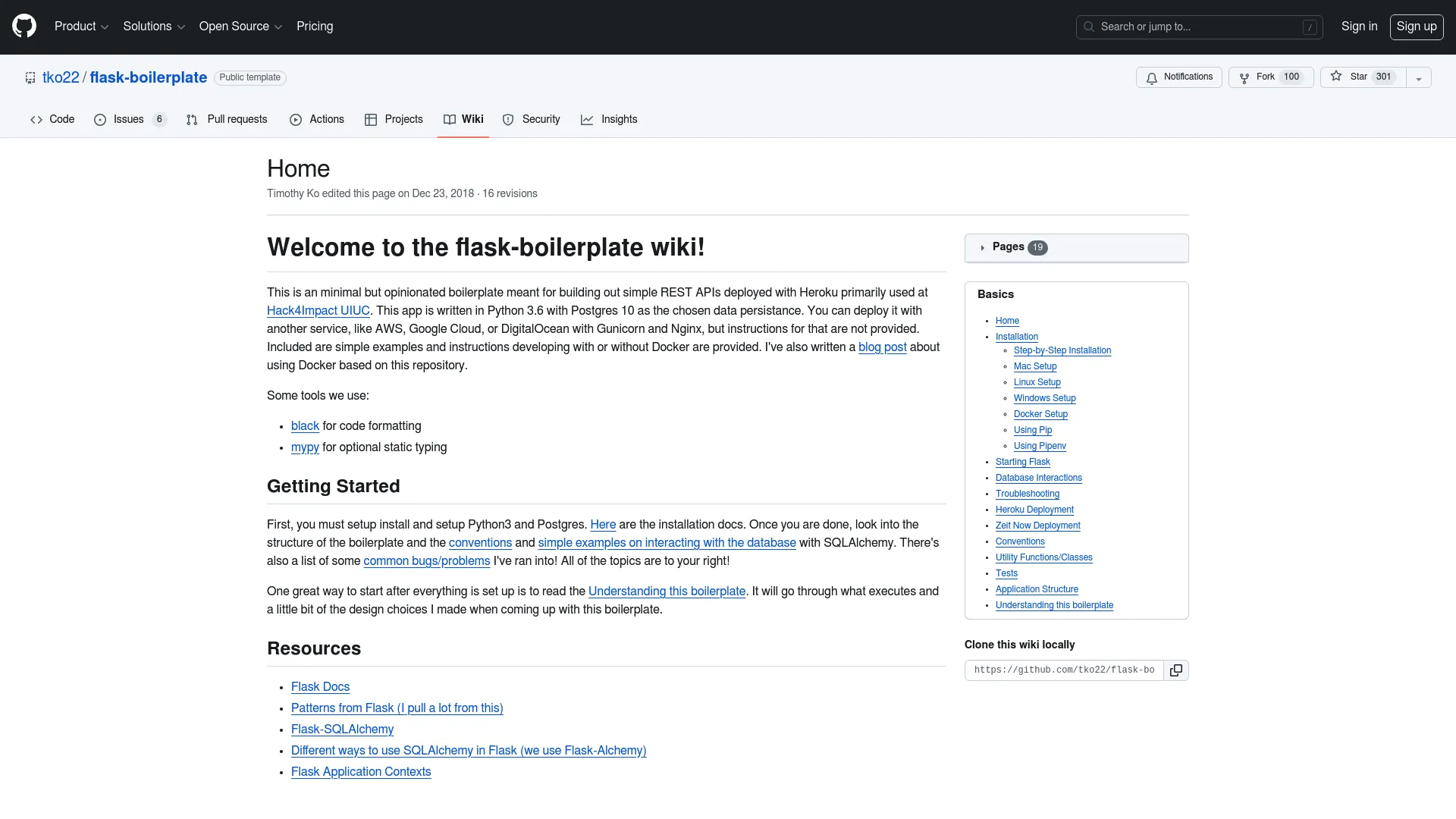Open Mac Setup sidebar page
This screenshot has height=819, width=1456.
tap(1035, 366)
